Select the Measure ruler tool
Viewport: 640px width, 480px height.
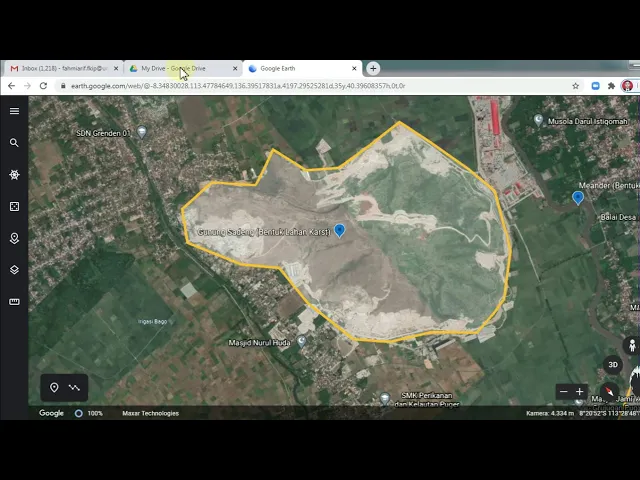(14, 302)
